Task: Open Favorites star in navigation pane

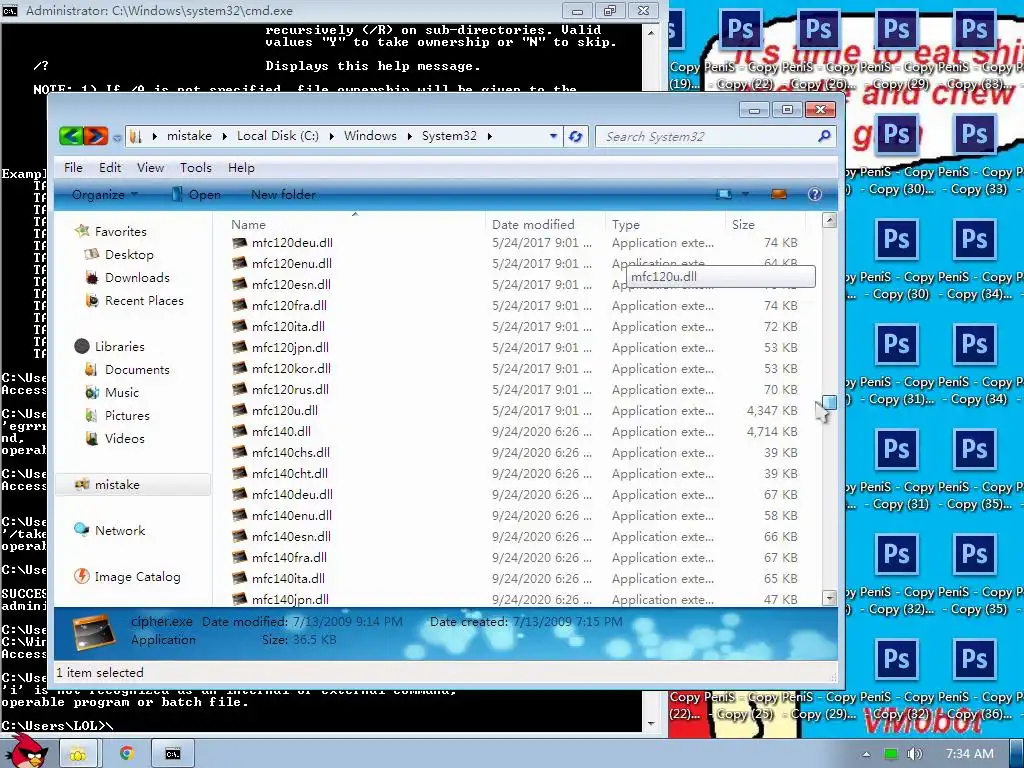Action: 82,231
